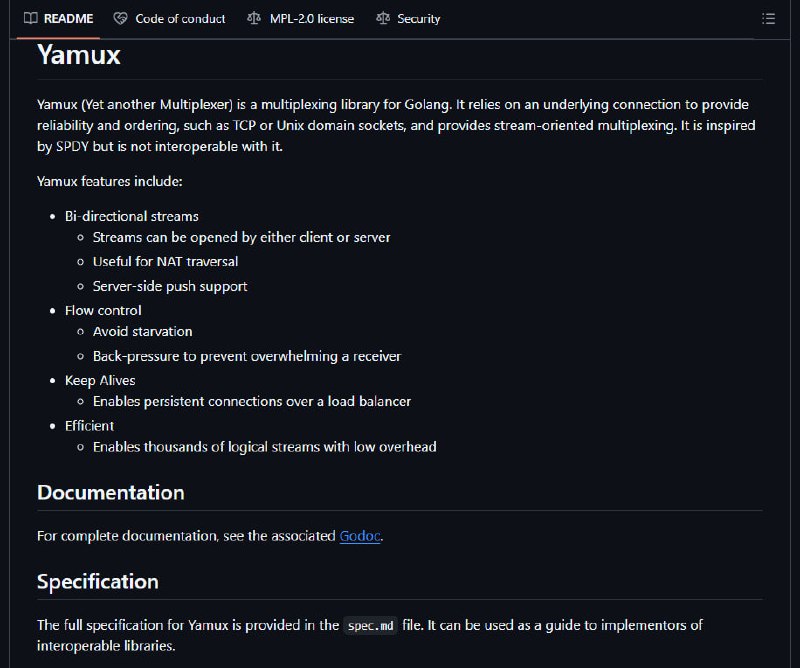
Task: Click the Yamux main heading
Action: point(79,55)
